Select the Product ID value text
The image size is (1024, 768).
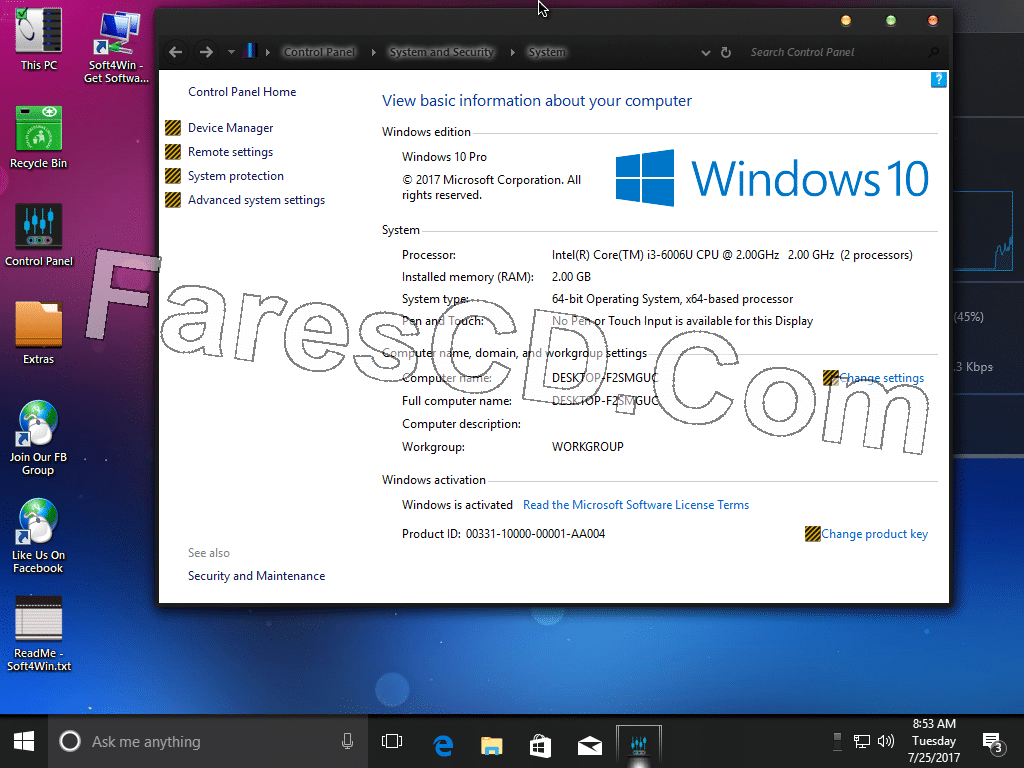536,534
